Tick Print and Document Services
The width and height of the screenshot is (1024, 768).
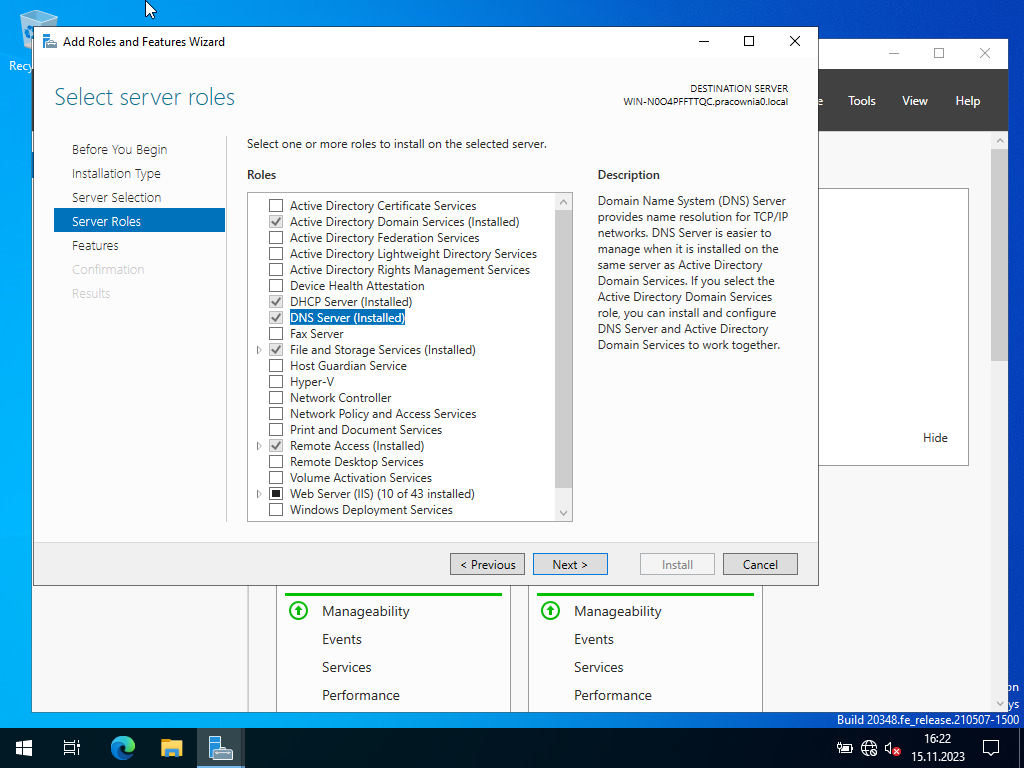[276, 430]
